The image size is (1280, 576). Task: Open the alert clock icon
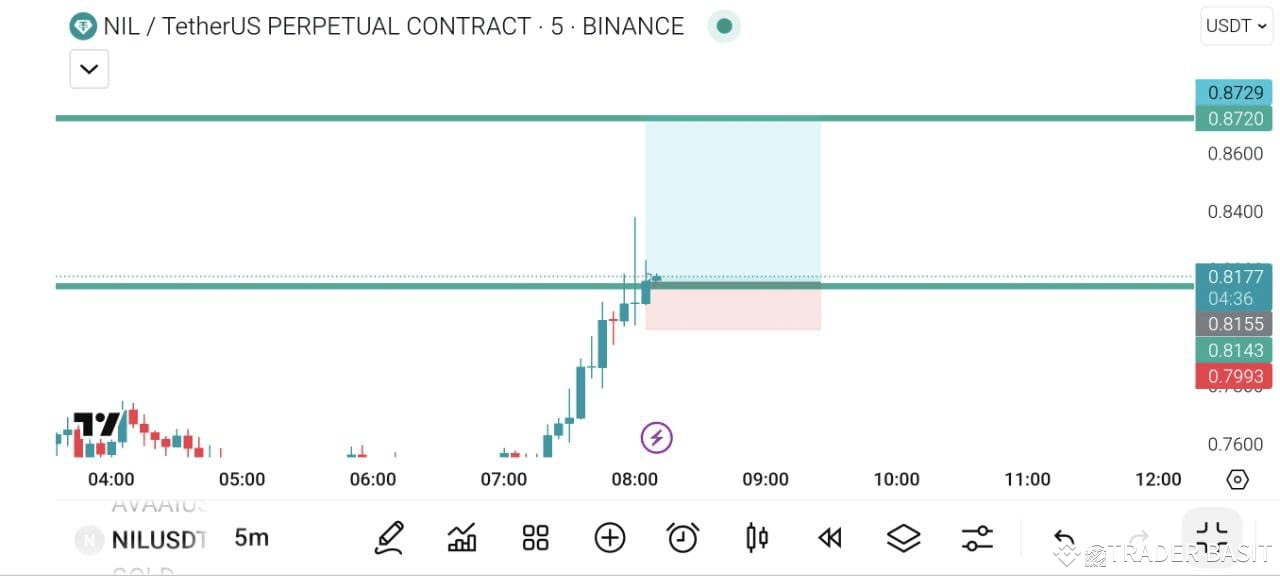pyautogui.click(x=683, y=538)
